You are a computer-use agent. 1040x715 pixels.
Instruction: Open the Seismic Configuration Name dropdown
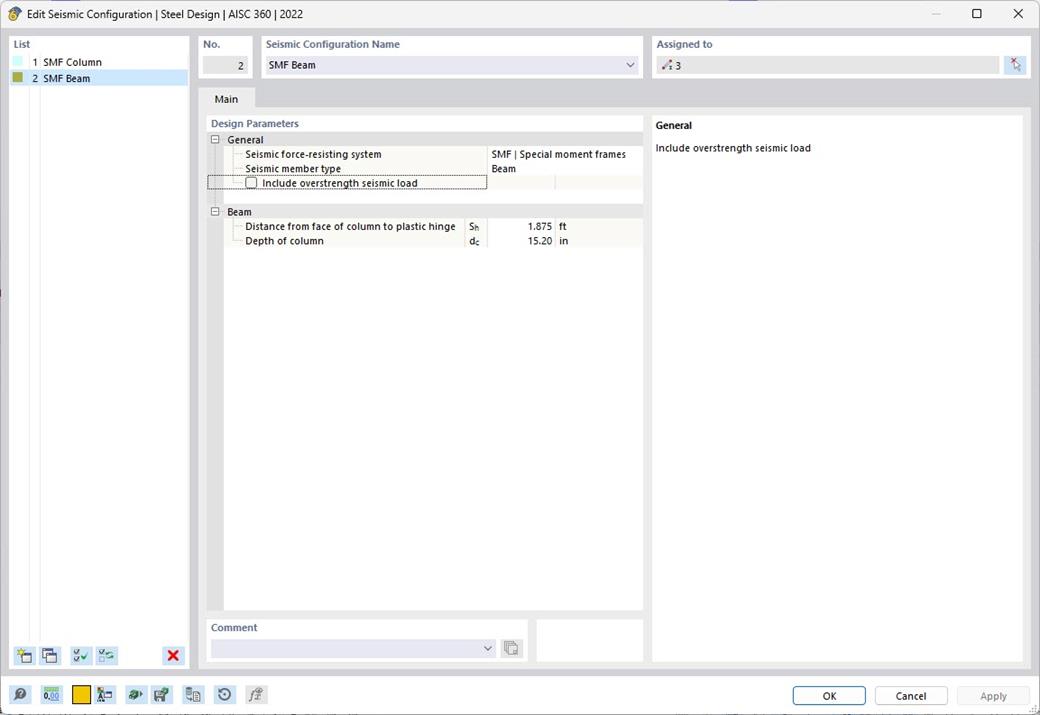[x=630, y=63]
